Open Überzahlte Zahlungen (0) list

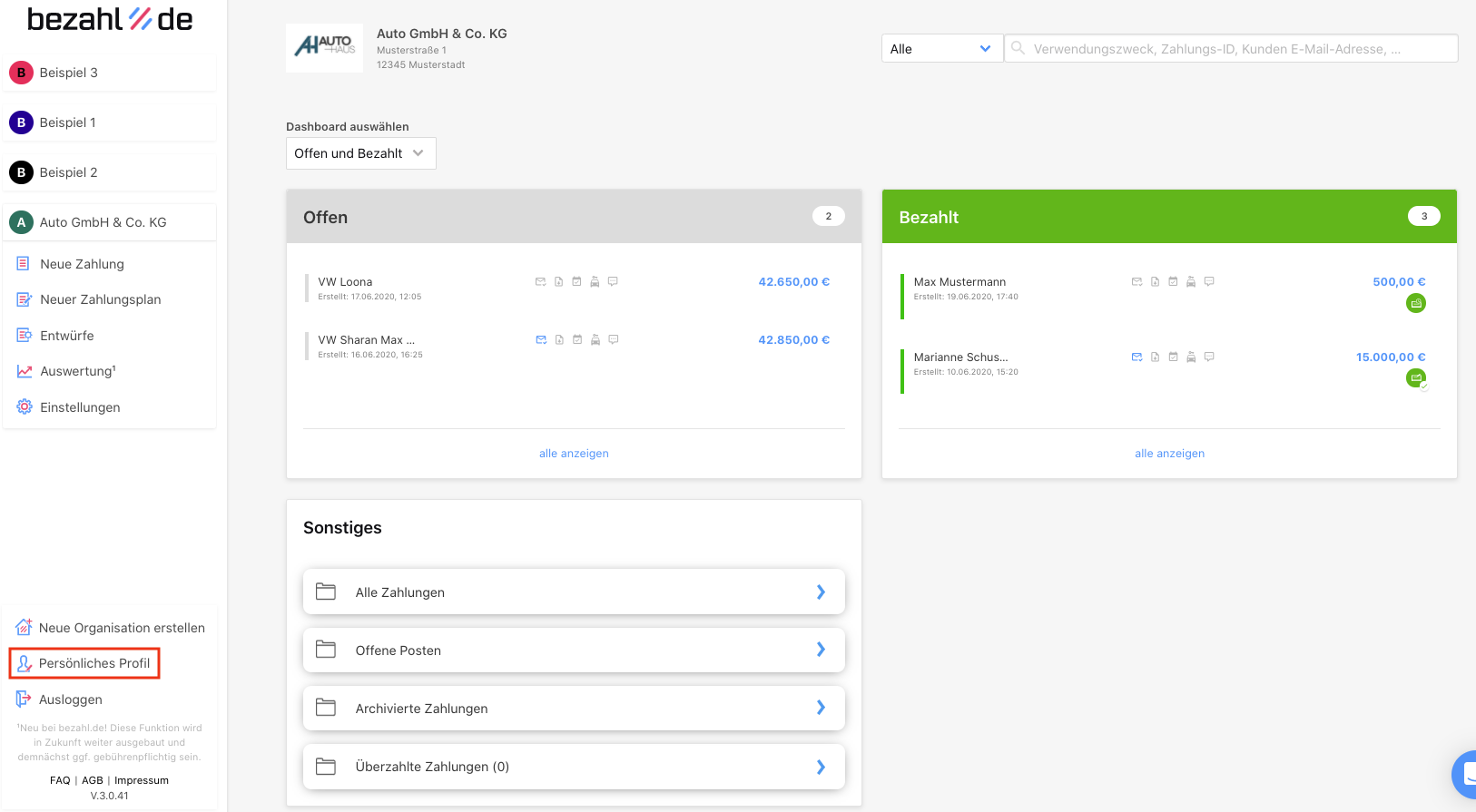[574, 767]
